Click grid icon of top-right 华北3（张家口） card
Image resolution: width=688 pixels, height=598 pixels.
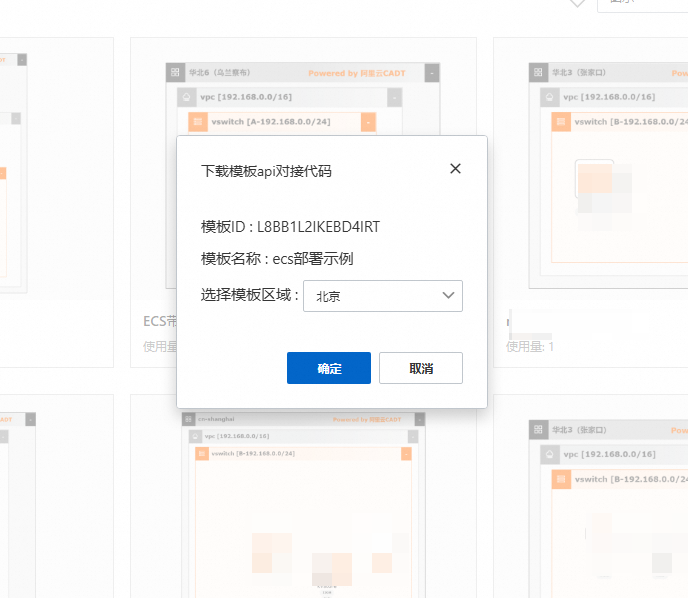point(538,72)
